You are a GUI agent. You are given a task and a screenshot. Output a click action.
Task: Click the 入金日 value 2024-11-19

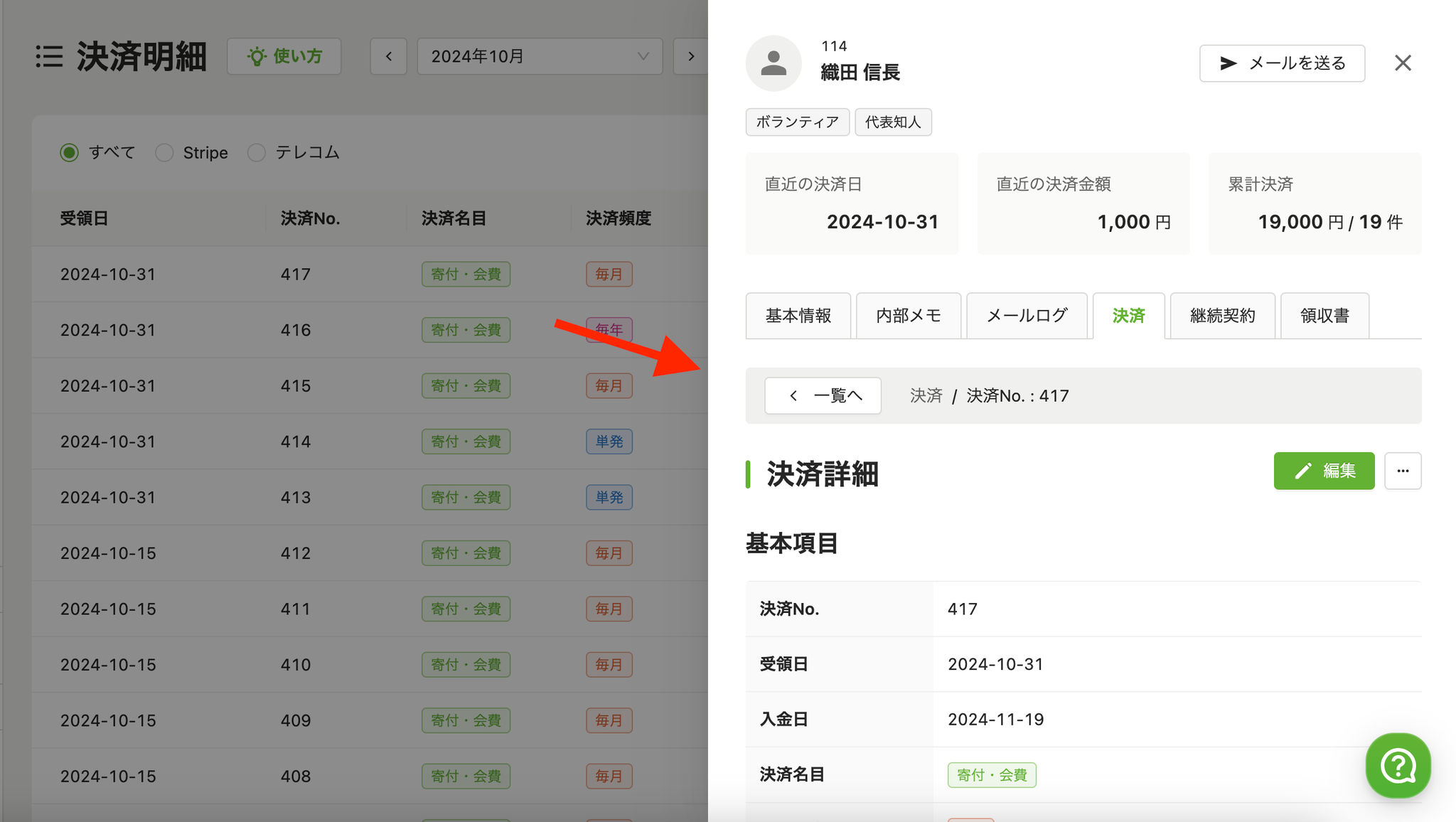(995, 720)
